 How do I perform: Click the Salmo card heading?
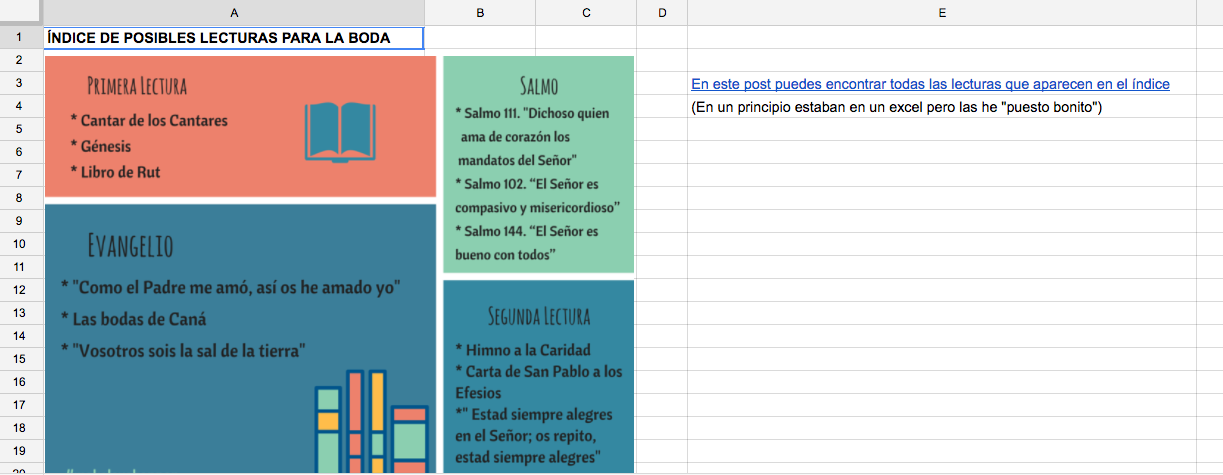click(538, 84)
